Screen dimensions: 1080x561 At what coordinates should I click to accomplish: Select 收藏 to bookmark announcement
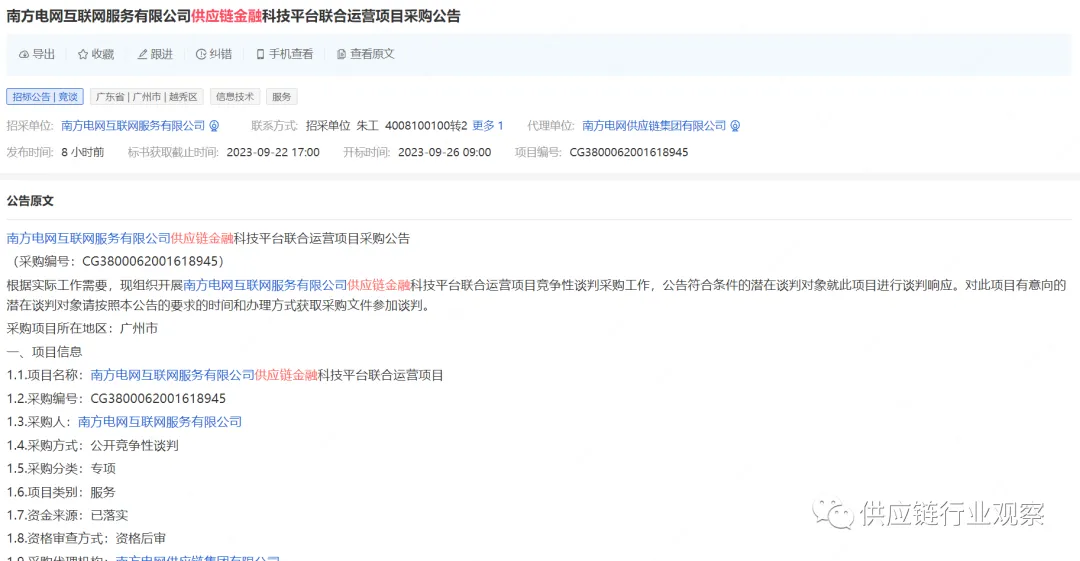tap(96, 54)
